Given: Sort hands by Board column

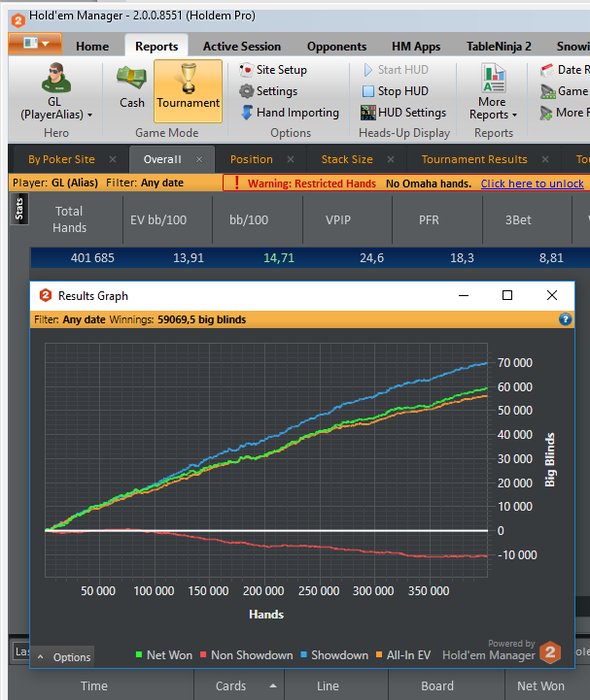Looking at the screenshot, I should click(x=437, y=686).
